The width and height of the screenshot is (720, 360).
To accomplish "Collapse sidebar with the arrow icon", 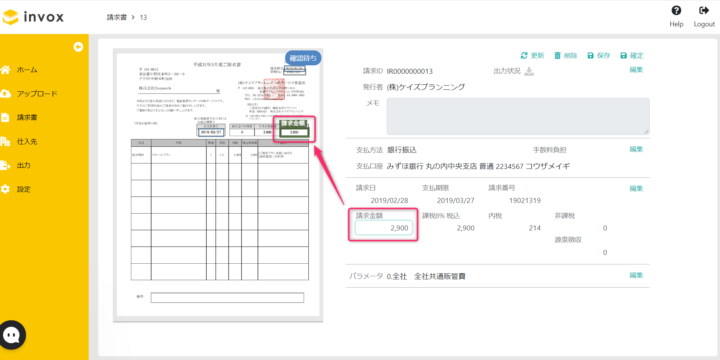I will (78, 47).
